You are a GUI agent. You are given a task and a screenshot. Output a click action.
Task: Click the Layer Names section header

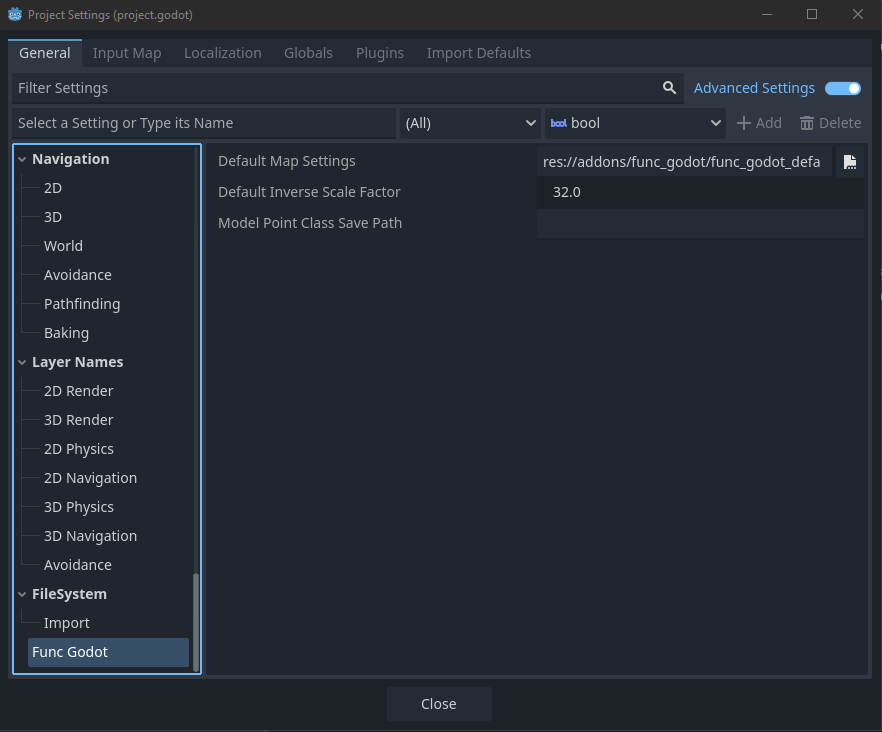tap(78, 363)
